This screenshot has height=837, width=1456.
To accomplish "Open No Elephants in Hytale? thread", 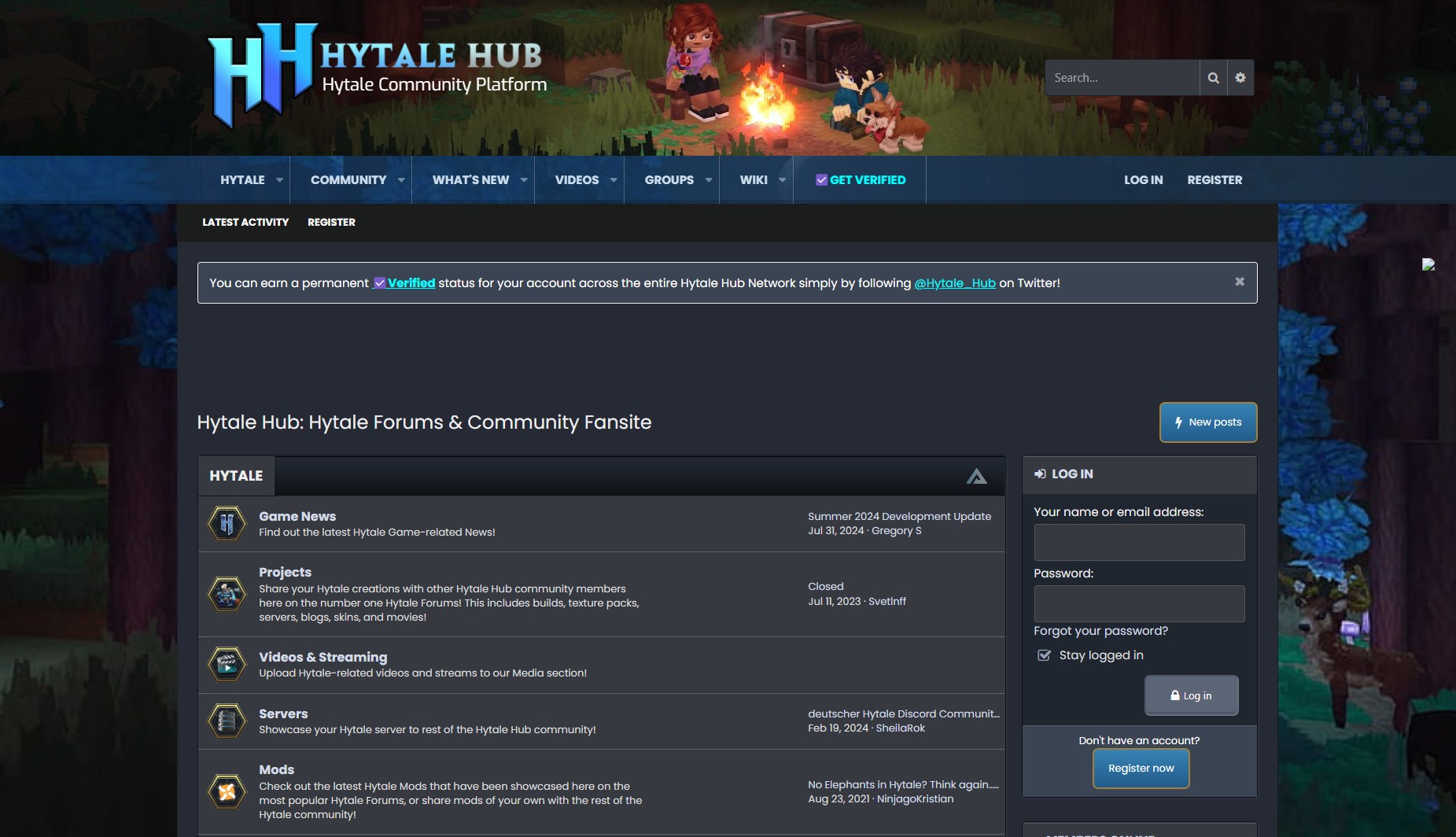I will click(903, 785).
